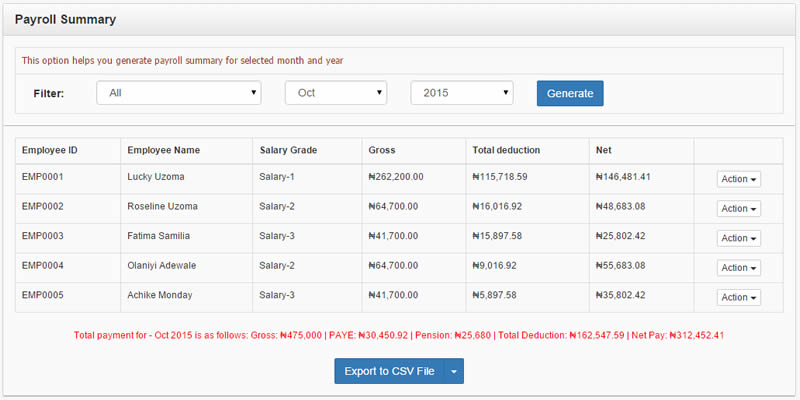This screenshot has width=800, height=400.
Task: Open Action menu for Achike Monday
Action: coord(738,297)
